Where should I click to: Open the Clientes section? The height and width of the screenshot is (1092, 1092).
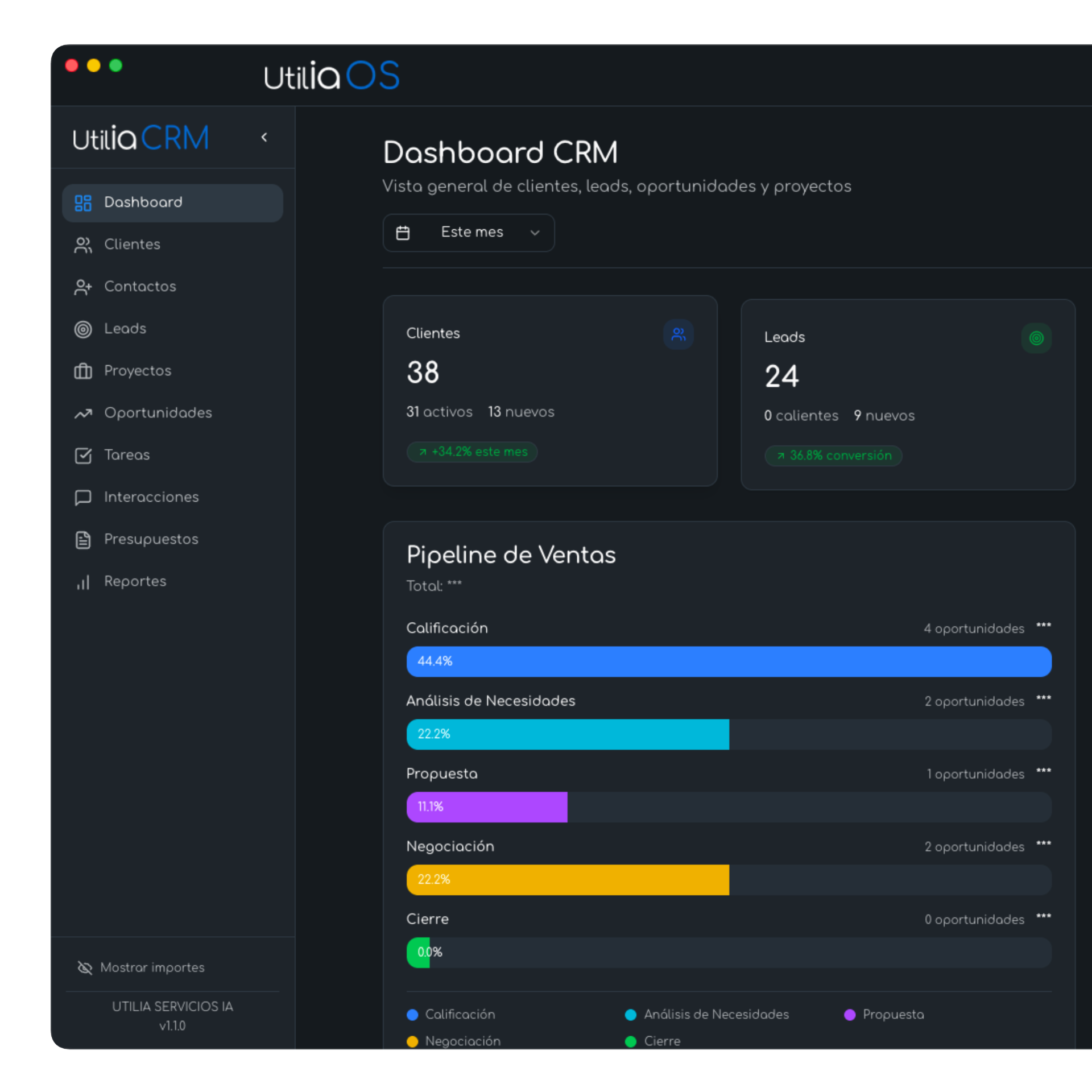coord(132,245)
